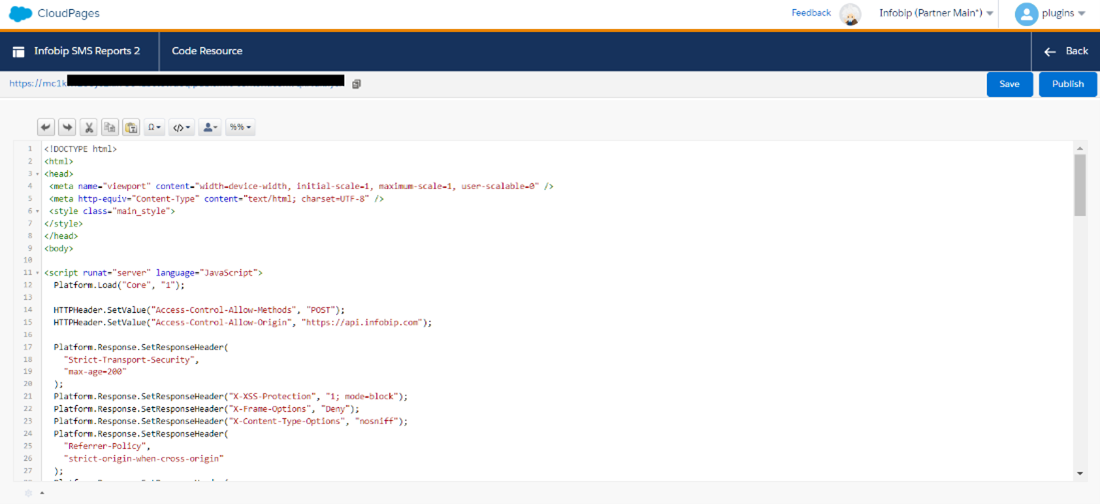This screenshot has height=504, width=1100.
Task: Open the personalization person dropdown
Action: click(x=210, y=127)
